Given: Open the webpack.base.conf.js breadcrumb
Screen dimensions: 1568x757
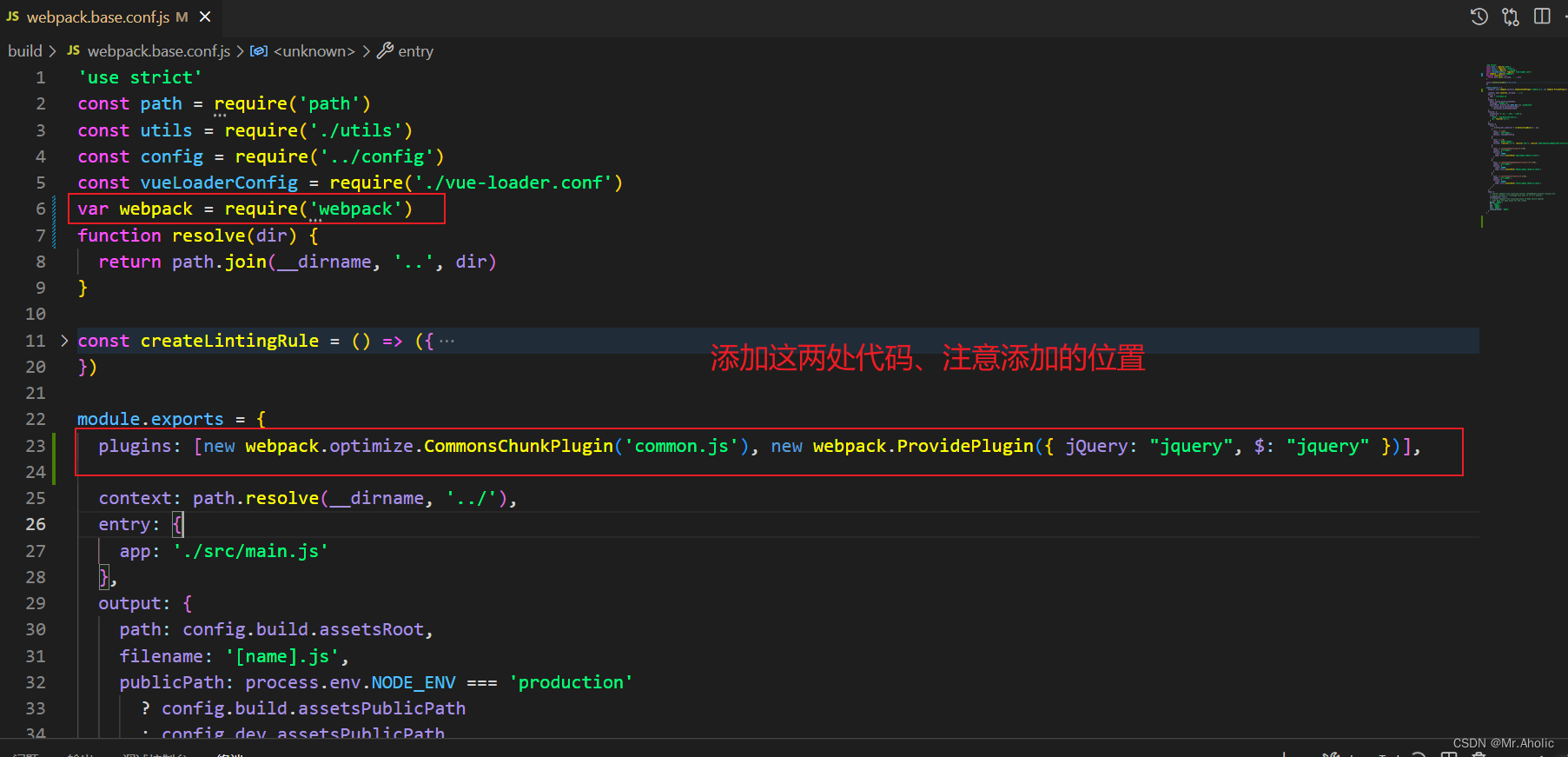Looking at the screenshot, I should (159, 51).
